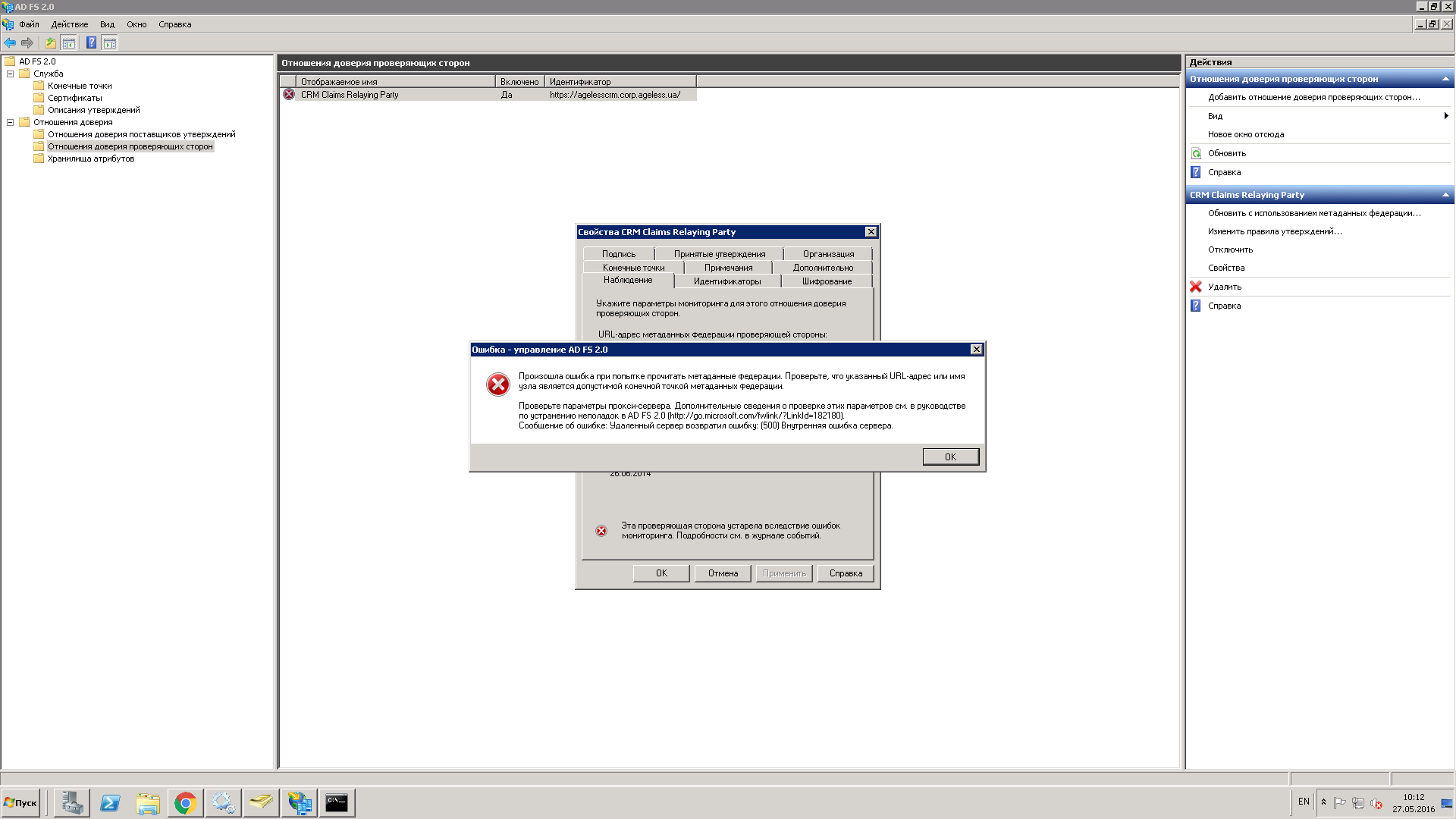Viewport: 1456px width, 819px height.
Task: Switch to the Идентификаторы tab
Action: [x=726, y=281]
